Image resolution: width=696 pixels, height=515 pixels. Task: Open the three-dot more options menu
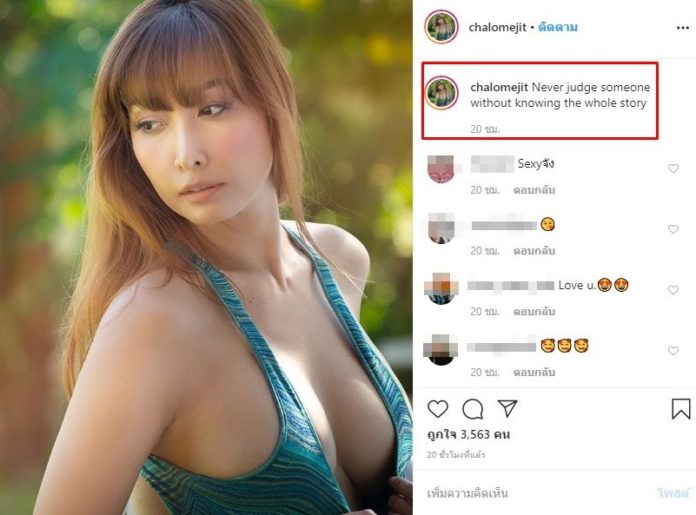(683, 28)
